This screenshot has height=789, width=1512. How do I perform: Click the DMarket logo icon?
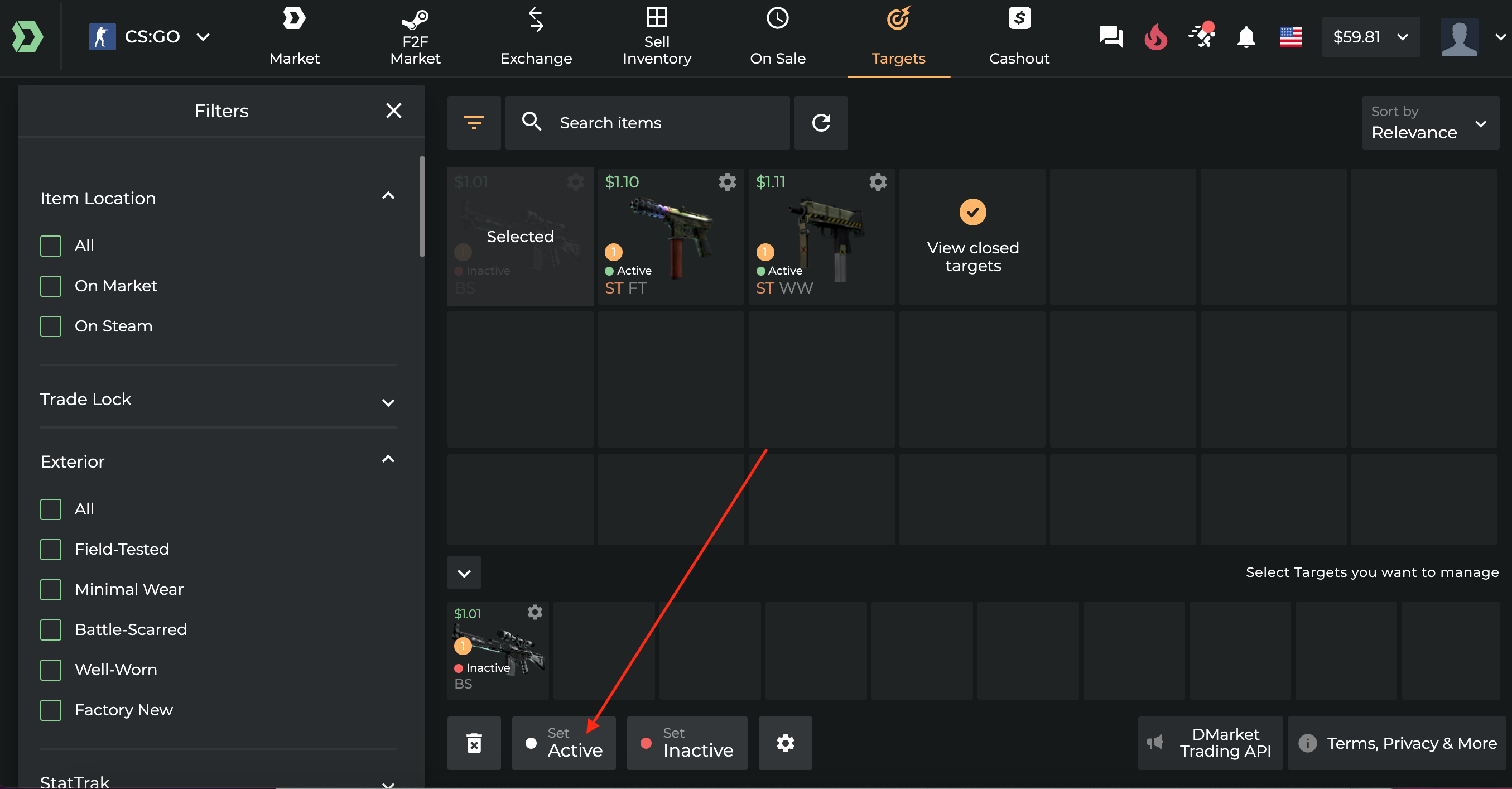(x=27, y=37)
